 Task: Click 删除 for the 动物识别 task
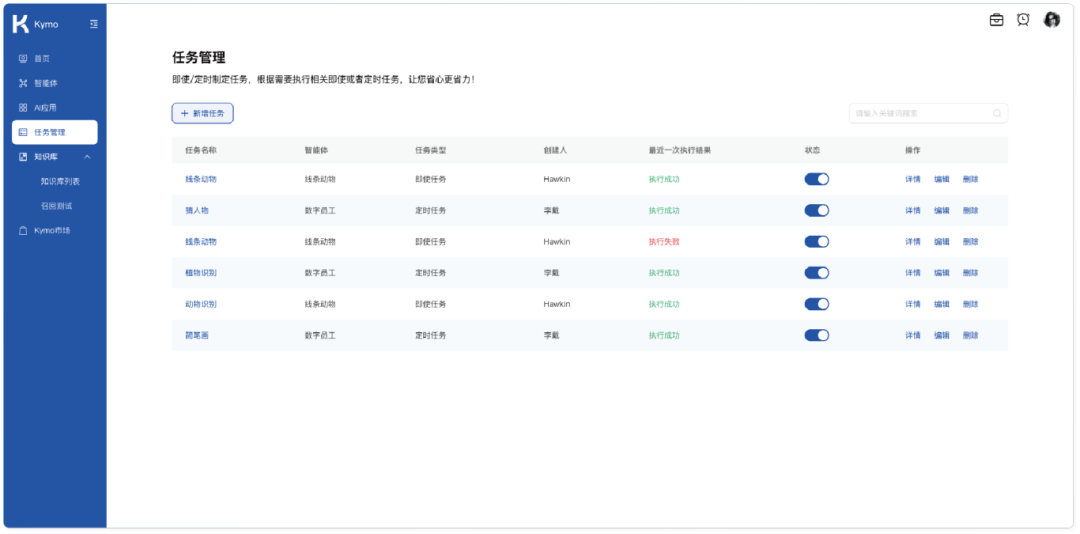(x=970, y=304)
